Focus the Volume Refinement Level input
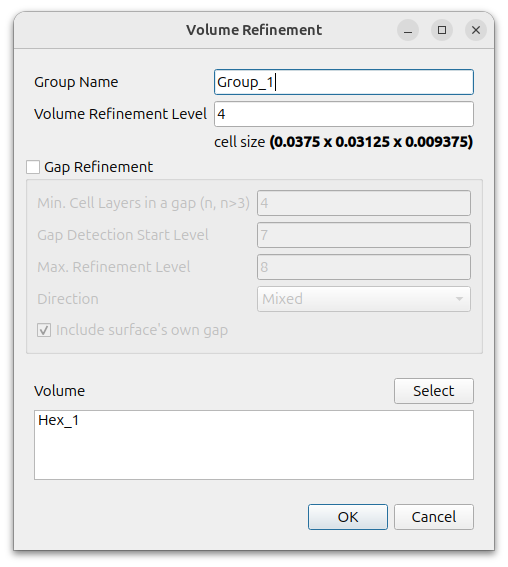The image size is (508, 567). click(x=343, y=114)
